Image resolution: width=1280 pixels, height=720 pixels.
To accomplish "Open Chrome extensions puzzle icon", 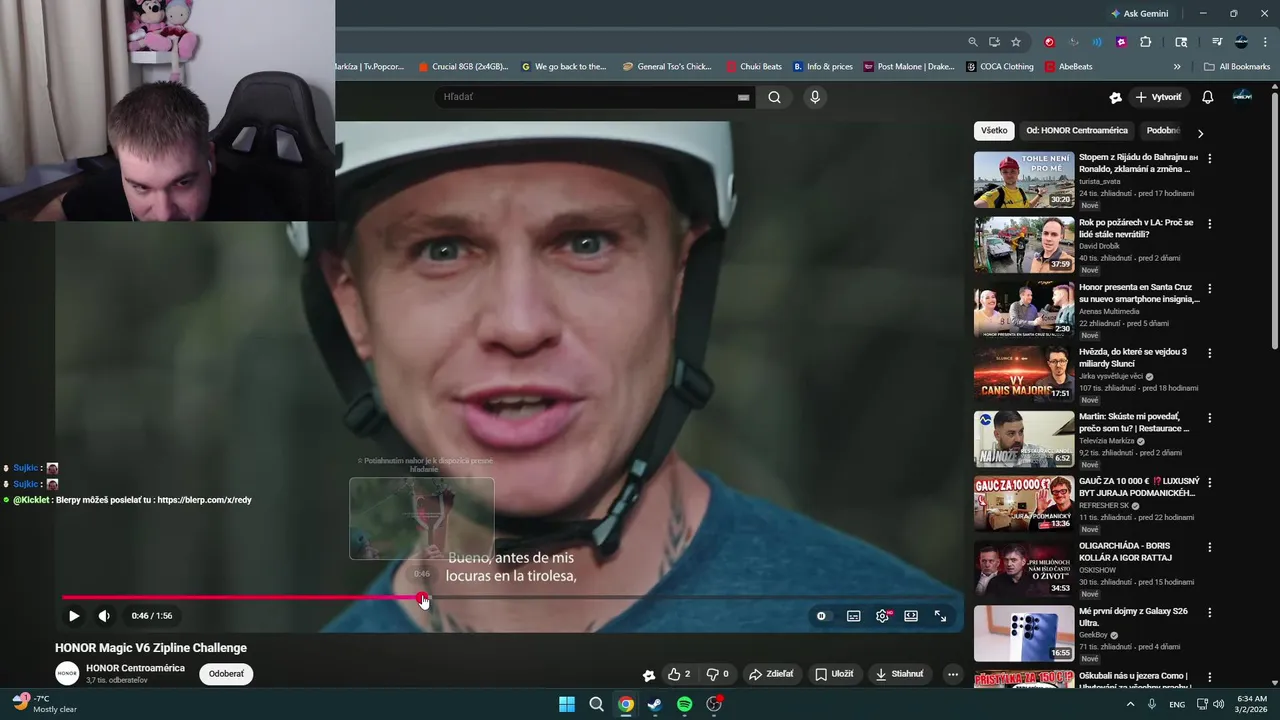I will (1146, 42).
